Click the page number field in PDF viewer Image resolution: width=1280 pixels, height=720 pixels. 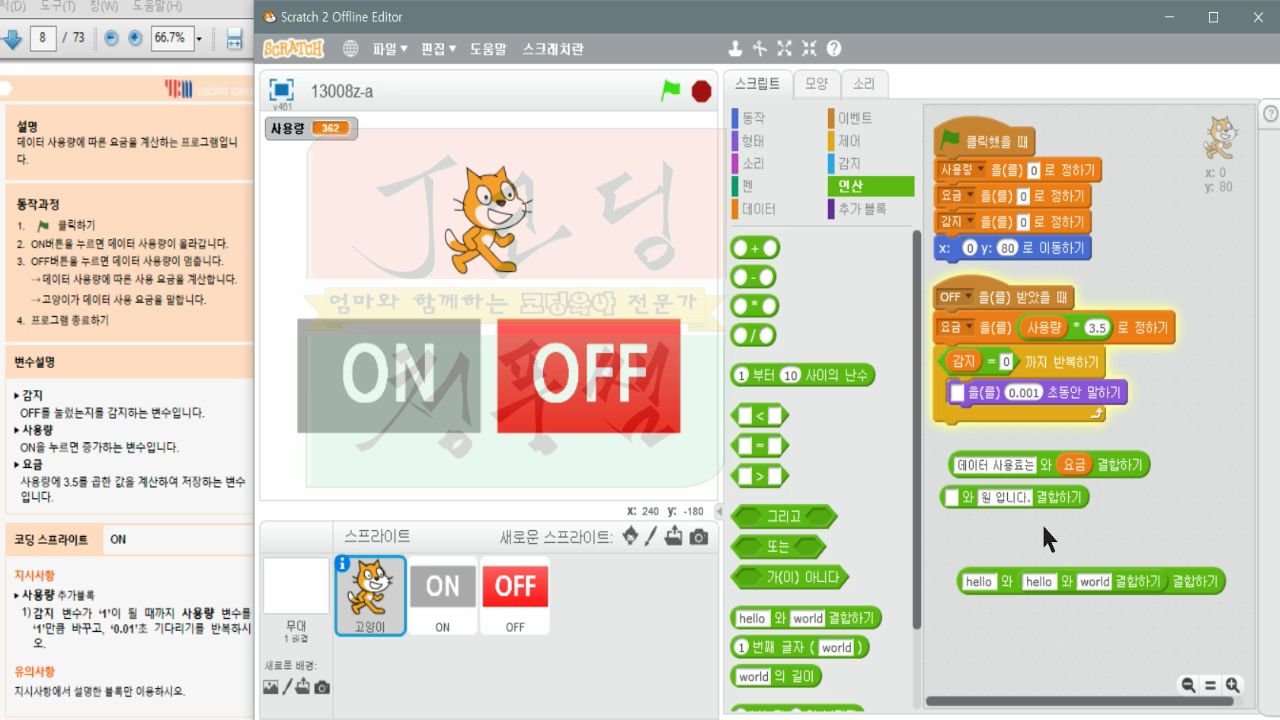click(43, 38)
